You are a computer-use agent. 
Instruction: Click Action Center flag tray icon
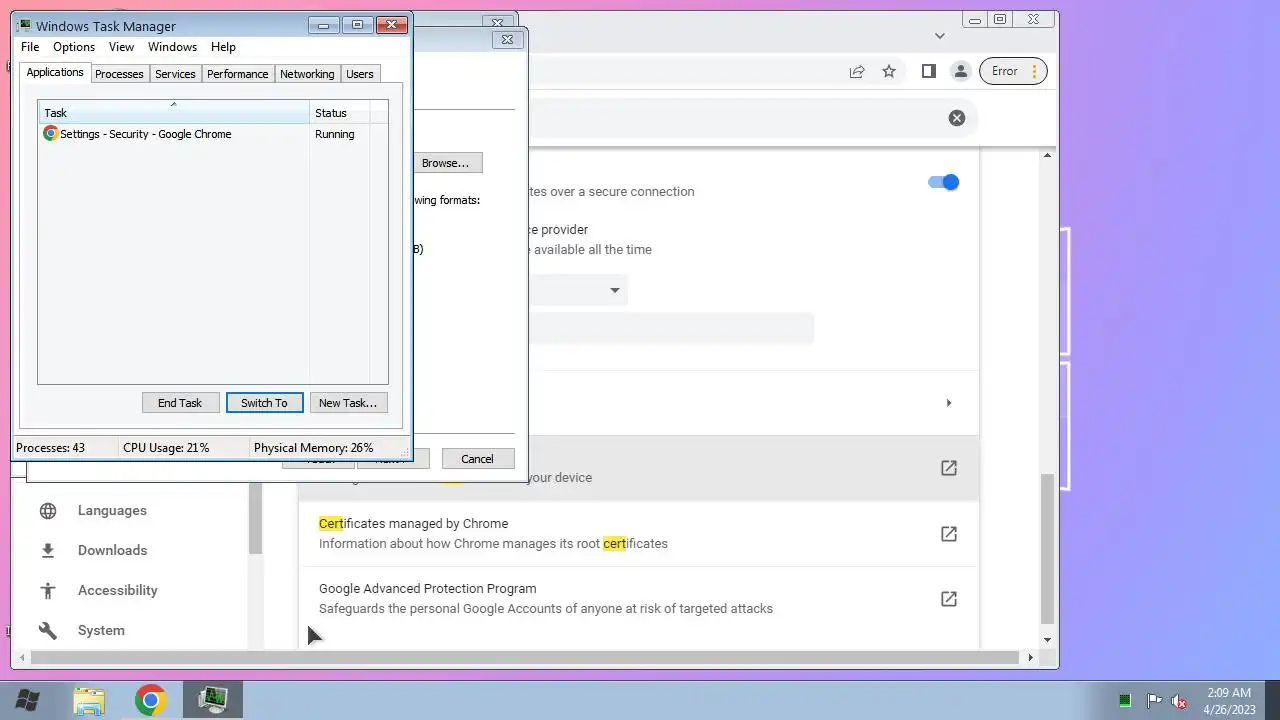tap(1154, 701)
